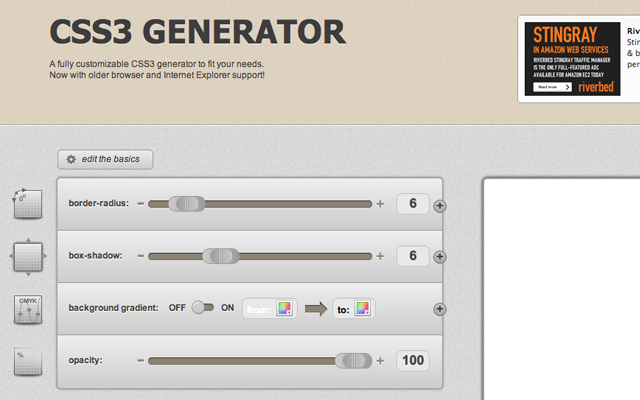Click the minus icon beside opacity slider

[x=140, y=360]
